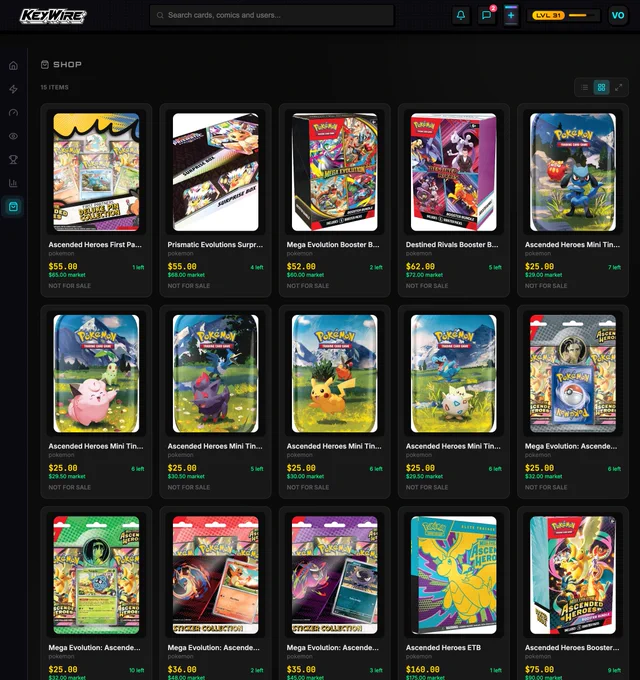This screenshot has width=640, height=680.
Task: Open the gauge dashboard sidebar icon
Action: coord(13,113)
